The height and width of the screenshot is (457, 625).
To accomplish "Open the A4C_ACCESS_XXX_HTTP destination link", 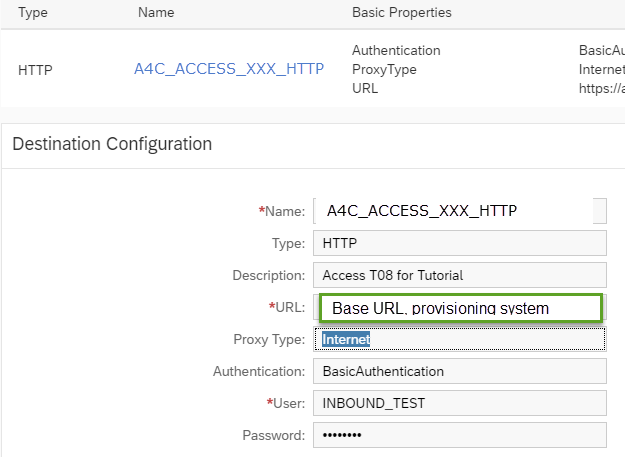I will tap(229, 69).
